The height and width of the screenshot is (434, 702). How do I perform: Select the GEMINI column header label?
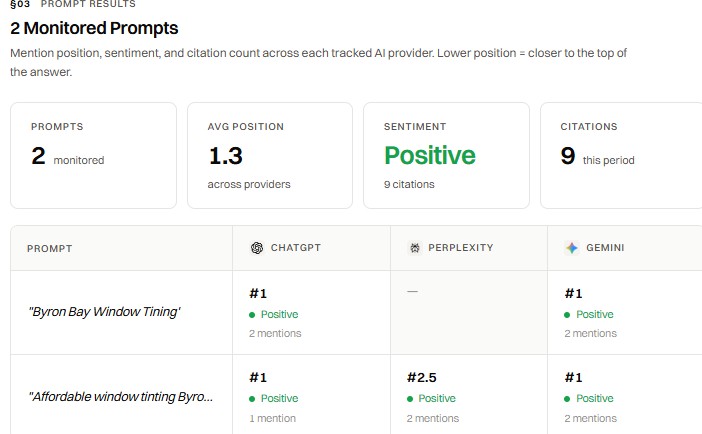(x=605, y=248)
